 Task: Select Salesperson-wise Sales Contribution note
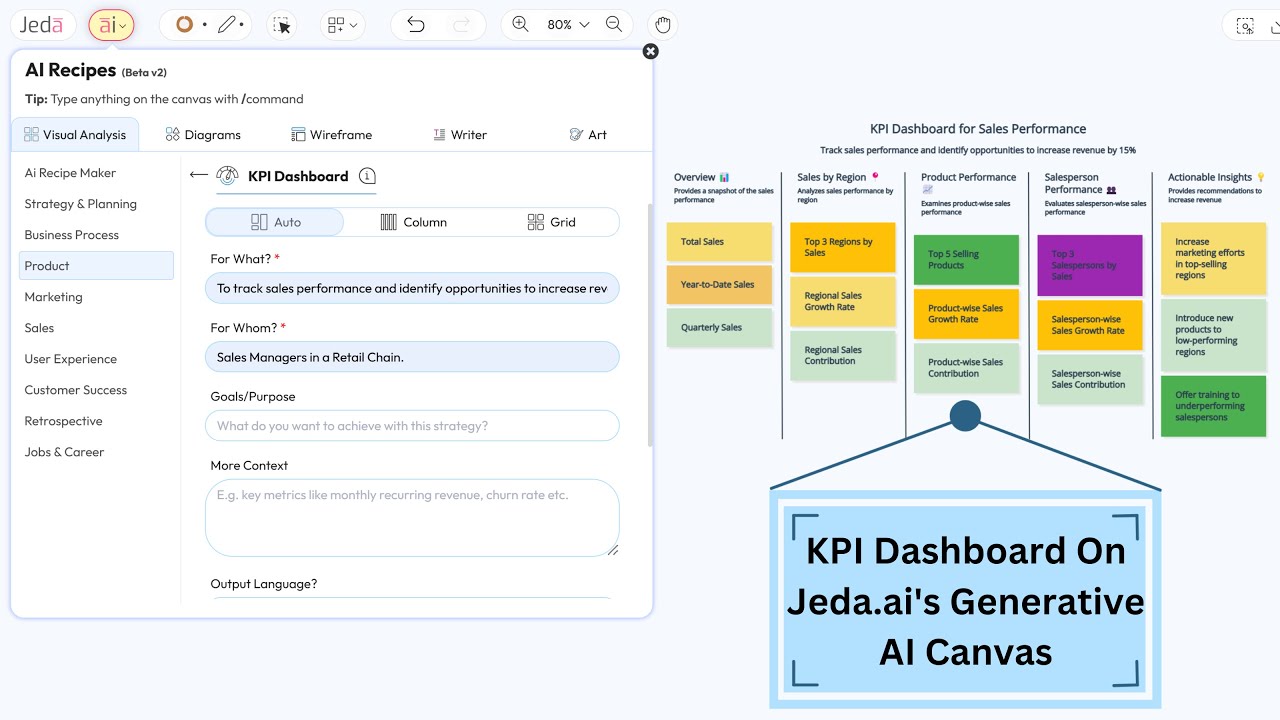point(1090,379)
